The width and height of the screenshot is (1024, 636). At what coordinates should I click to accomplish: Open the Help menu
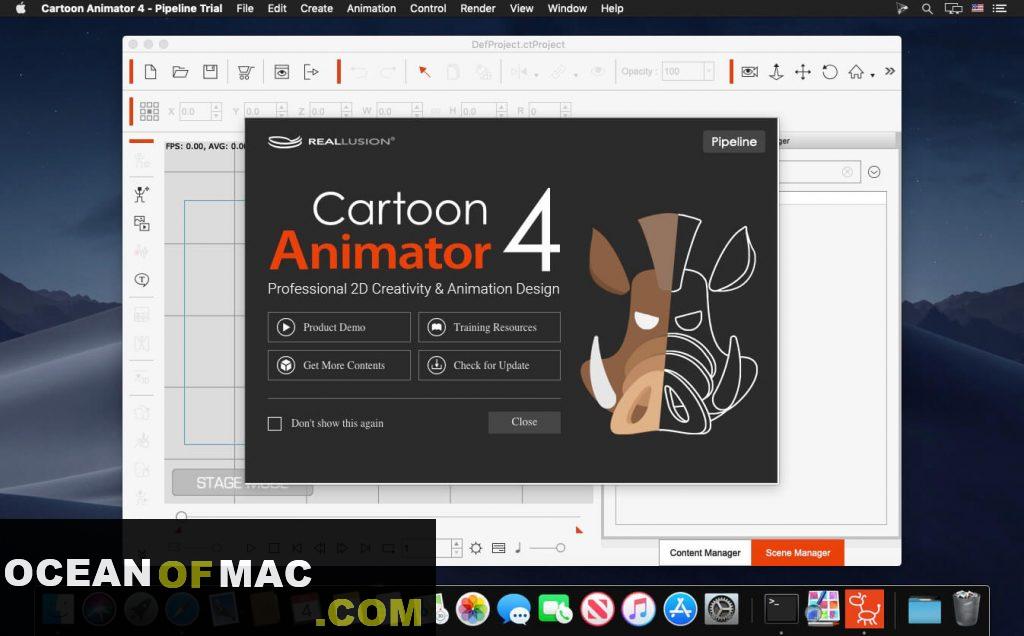pyautogui.click(x=612, y=8)
